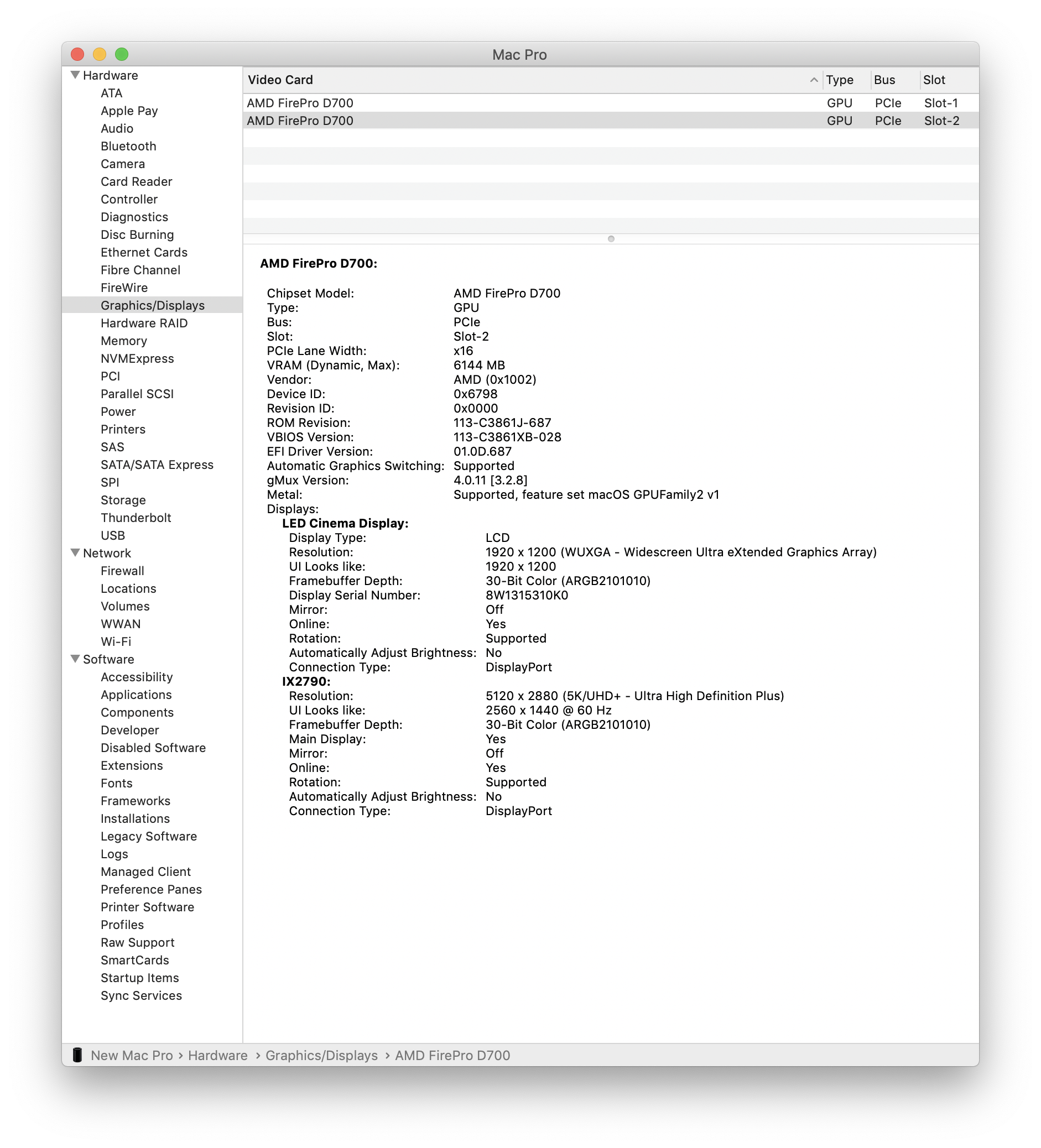The width and height of the screenshot is (1041, 1148).
Task: Click the ROM Revision value 113-C3861J-687
Action: tap(502, 422)
